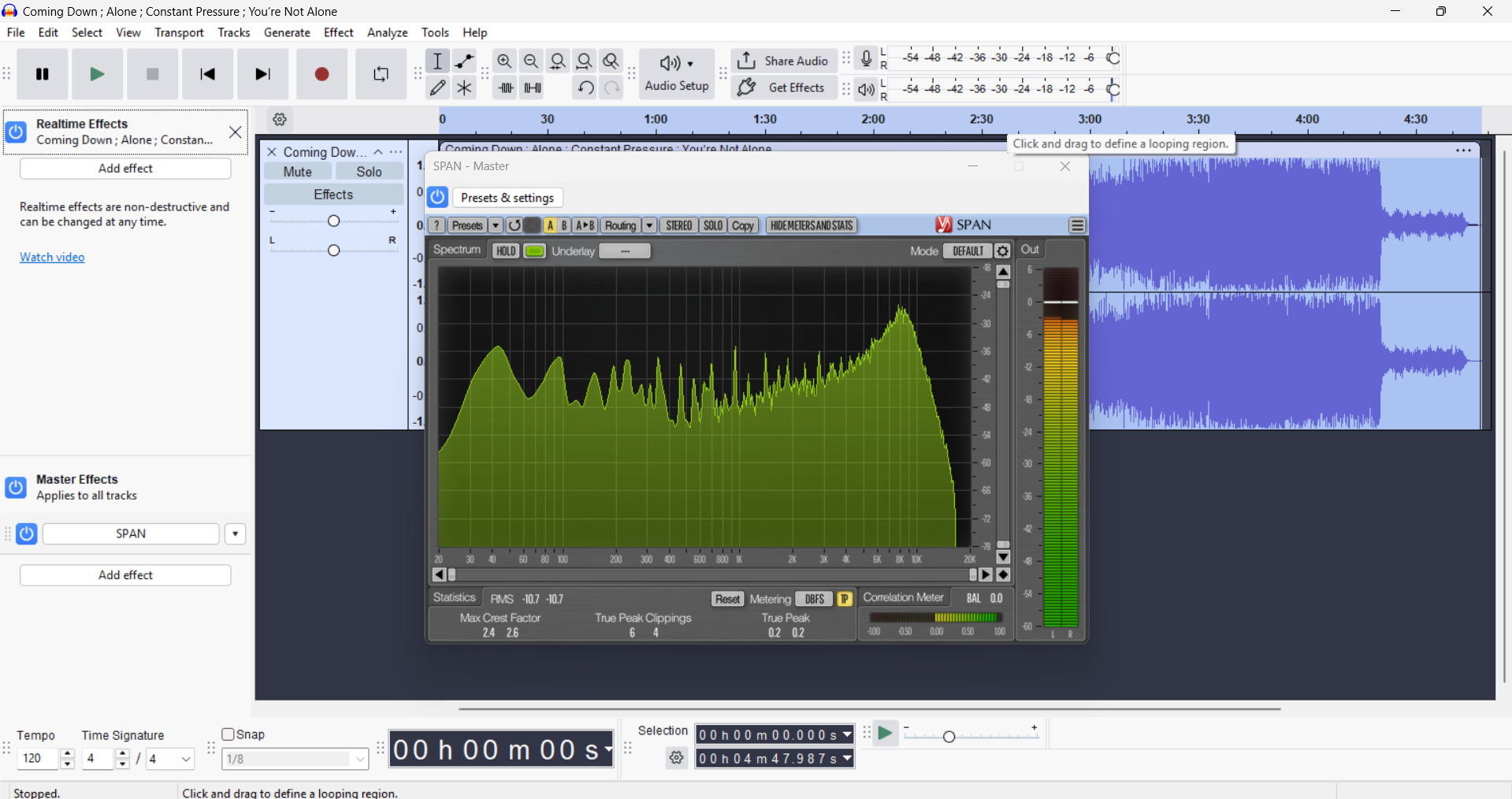Fit project to width zoom icon
1512x799 pixels.
(x=585, y=61)
